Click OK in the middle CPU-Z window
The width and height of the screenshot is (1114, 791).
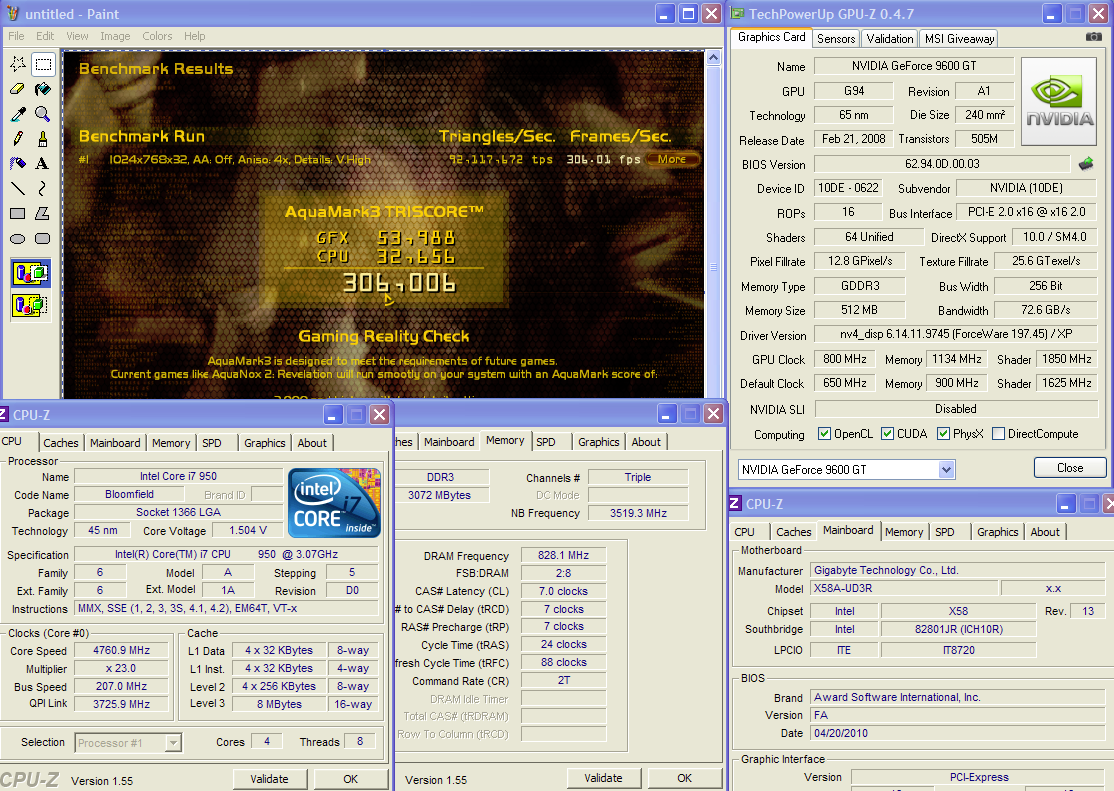pyautogui.click(x=684, y=778)
